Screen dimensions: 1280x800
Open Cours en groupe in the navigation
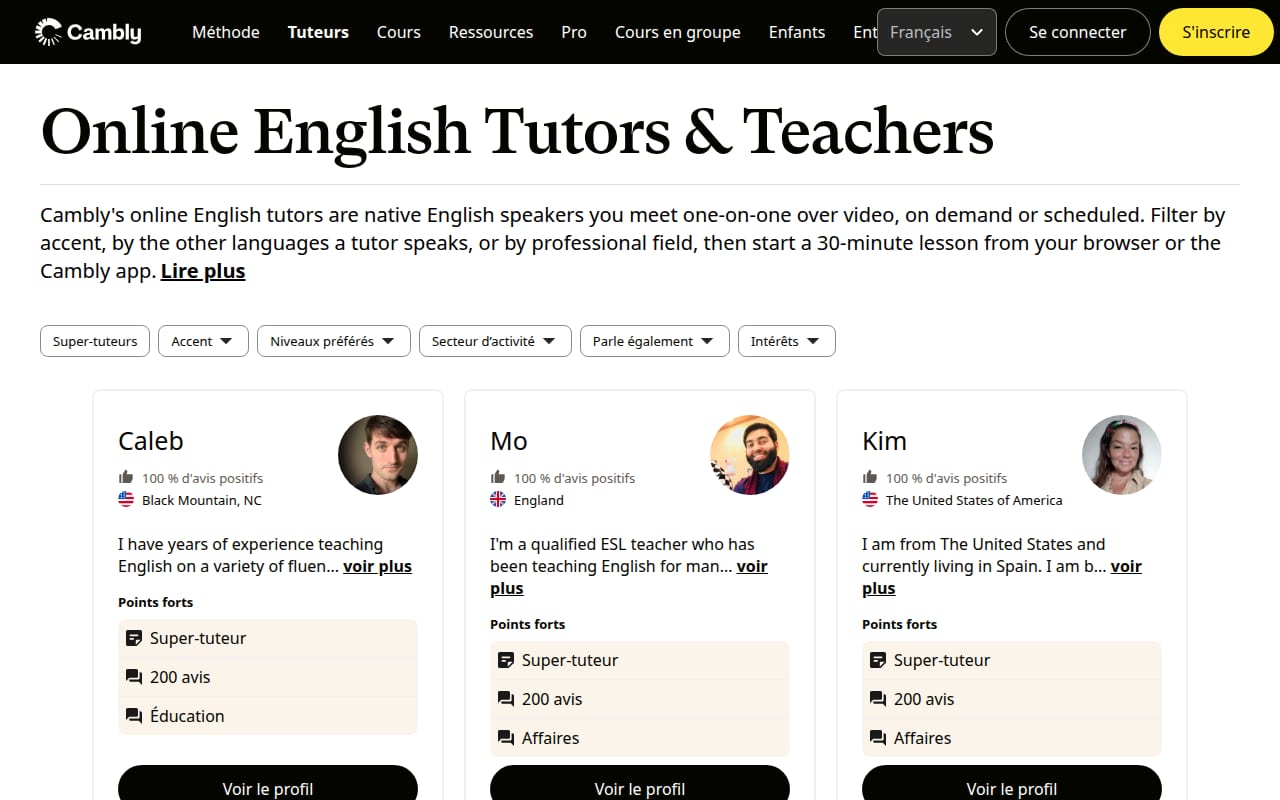[678, 32]
